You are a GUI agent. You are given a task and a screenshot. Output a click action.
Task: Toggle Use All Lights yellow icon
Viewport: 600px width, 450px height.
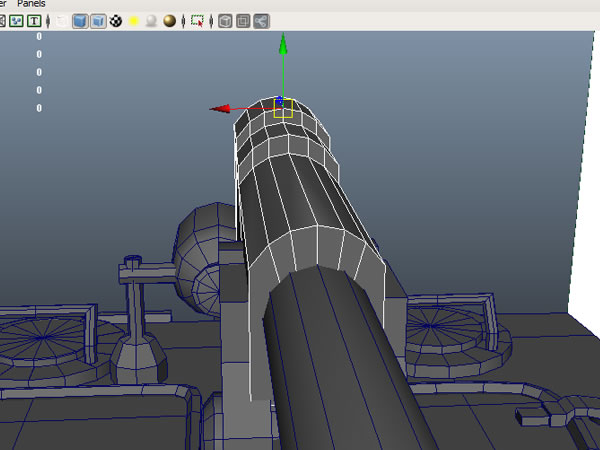(x=134, y=21)
